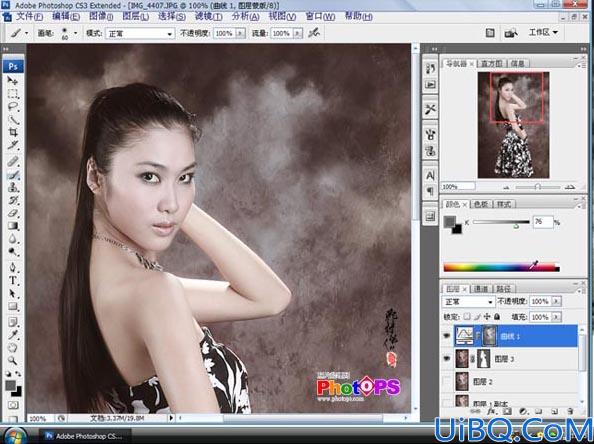Show the 图层 2 layer
The height and width of the screenshot is (444, 594).
pos(447,381)
